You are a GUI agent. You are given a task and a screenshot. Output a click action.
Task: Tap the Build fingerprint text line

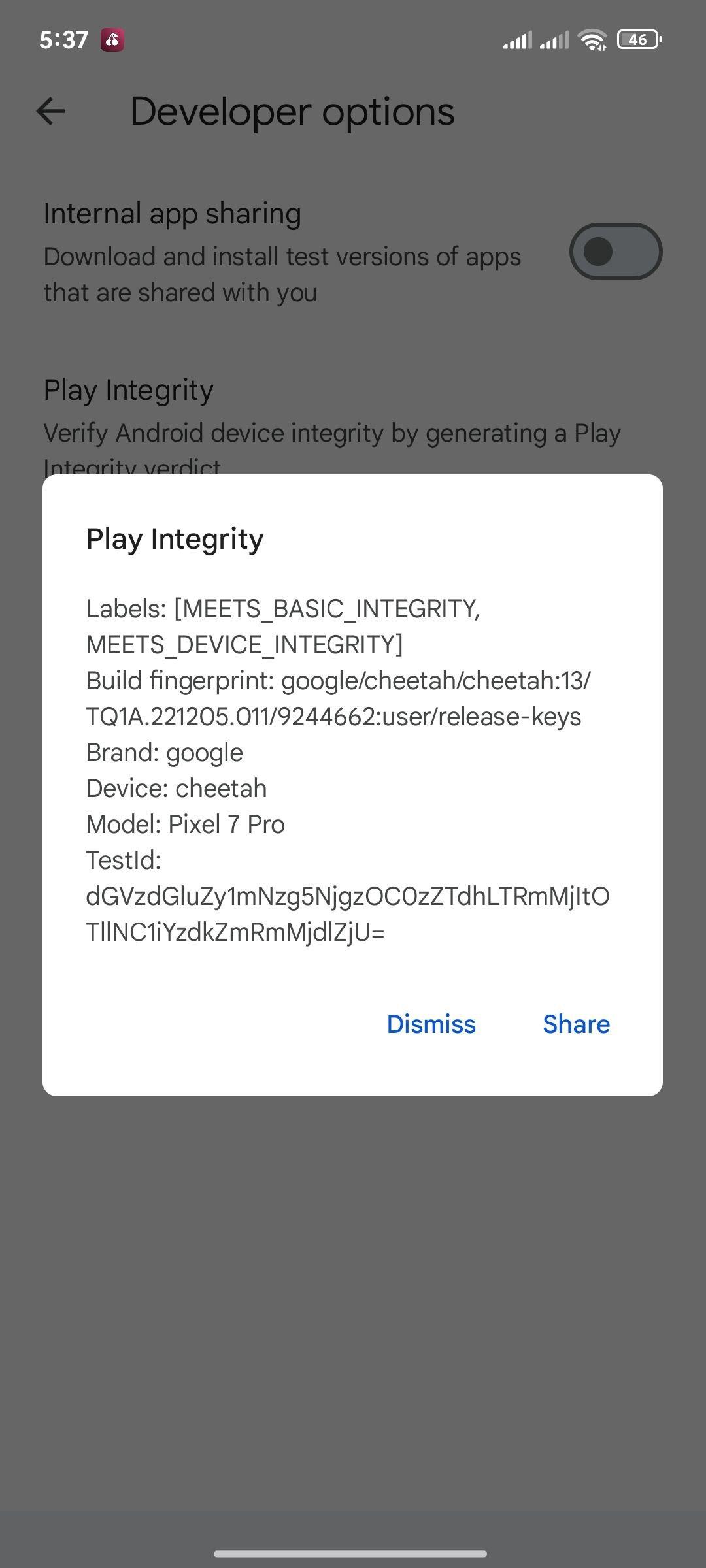tap(339, 698)
